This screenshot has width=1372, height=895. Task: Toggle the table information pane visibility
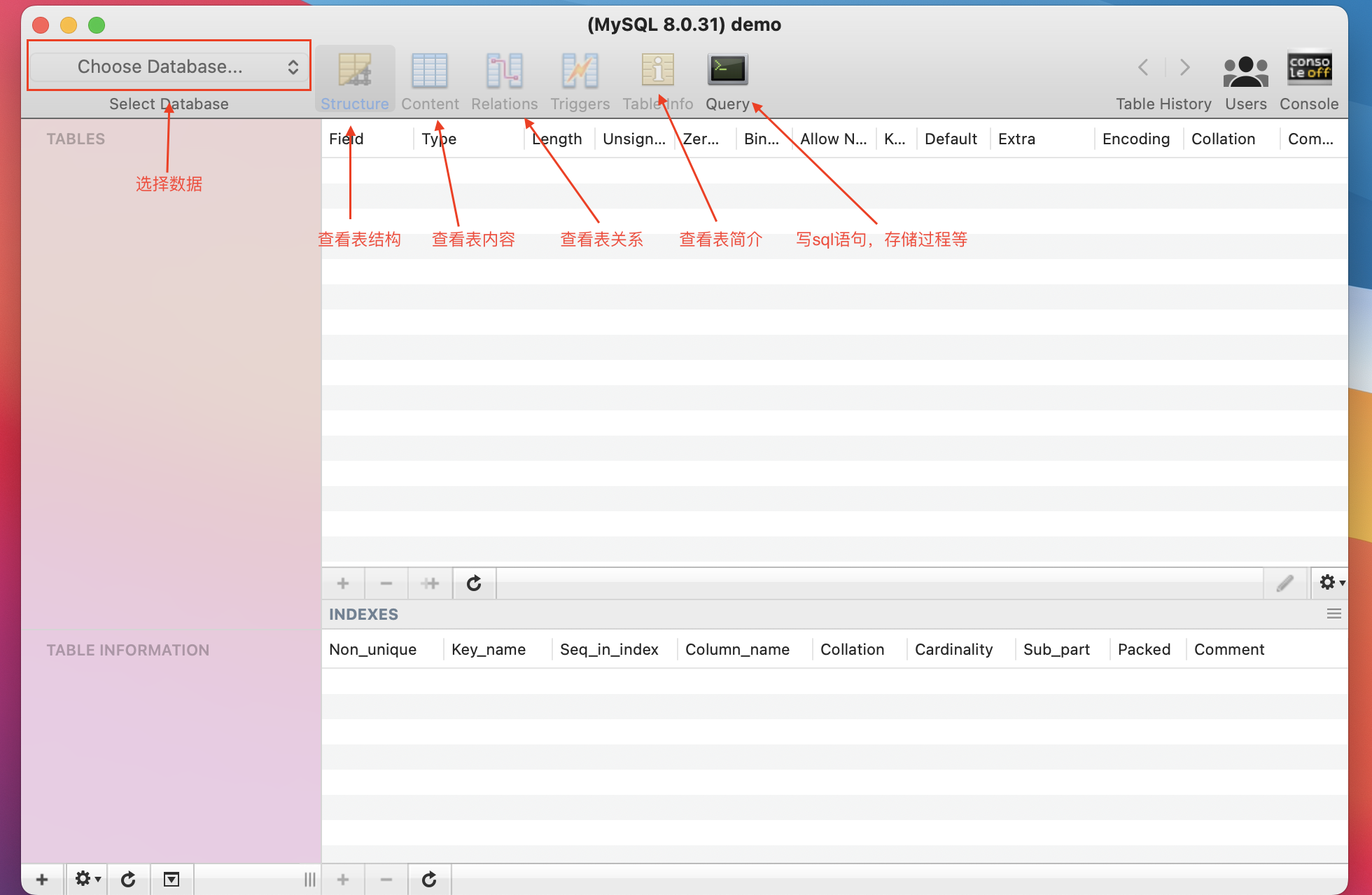(x=171, y=879)
